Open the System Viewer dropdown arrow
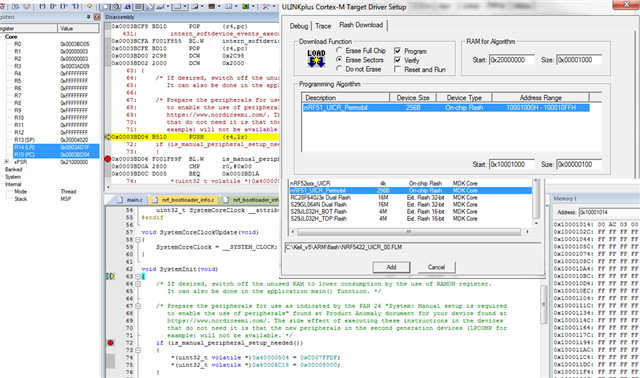The image size is (640, 378). pos(253,7)
